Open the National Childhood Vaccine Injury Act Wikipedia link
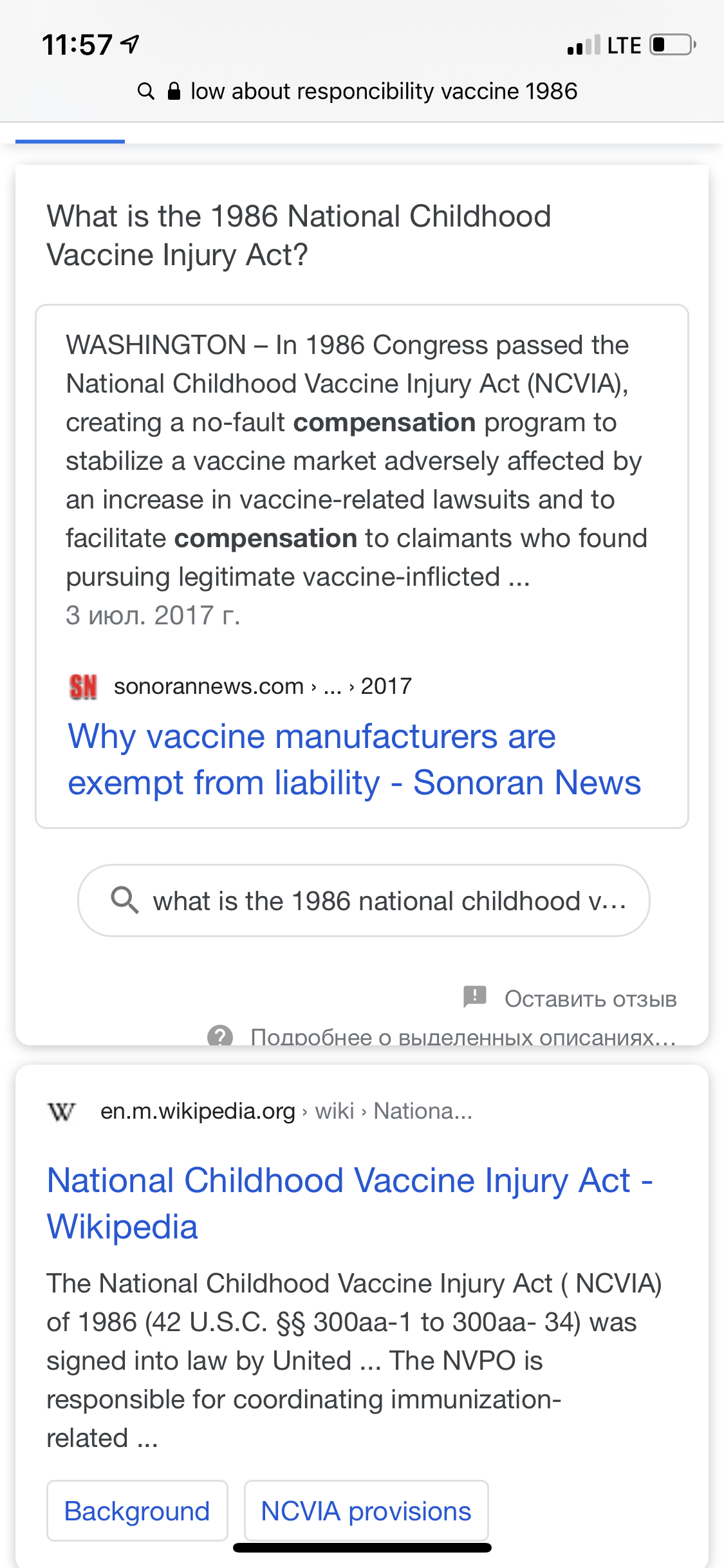This screenshot has height=1568, width=724. [349, 1204]
